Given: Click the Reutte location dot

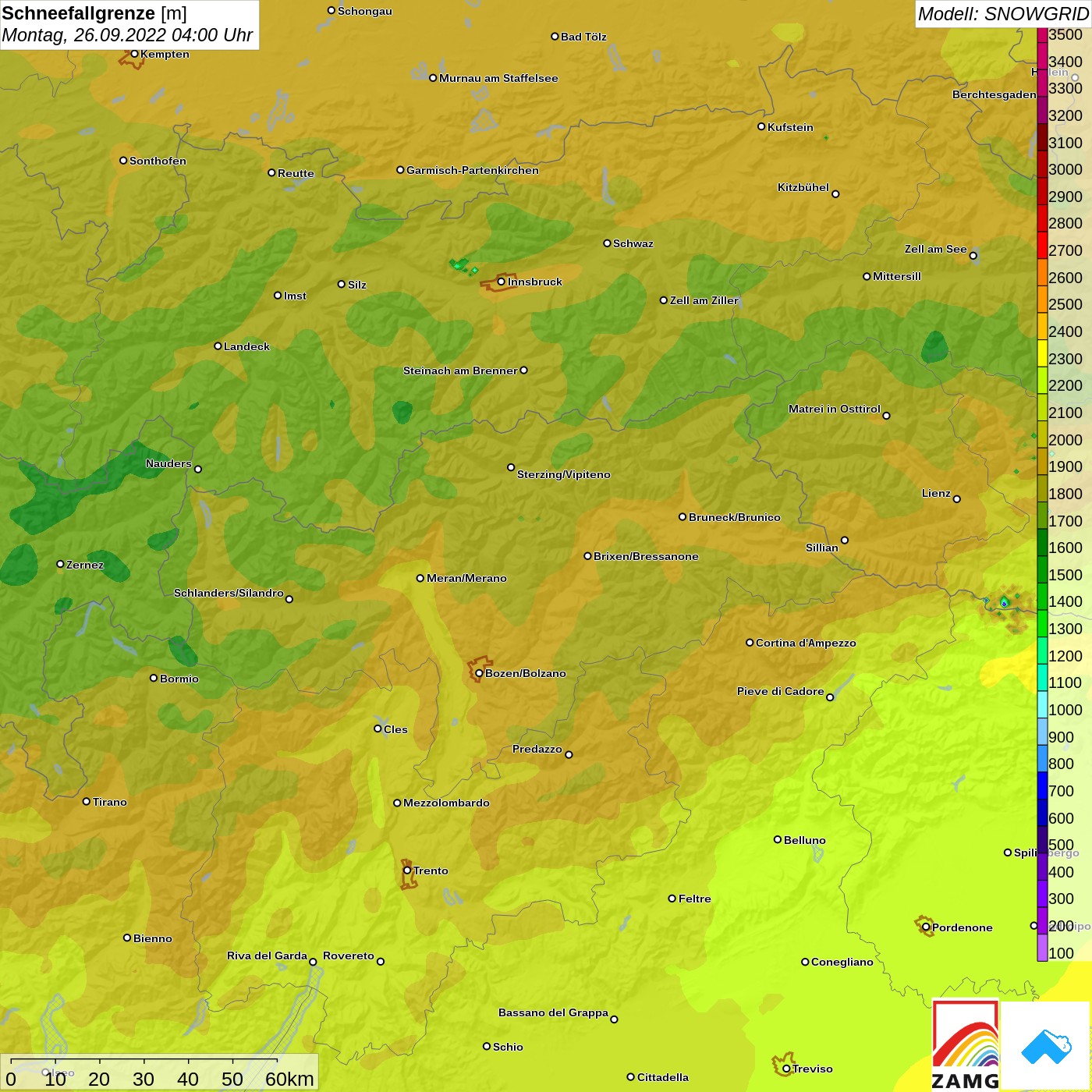Looking at the screenshot, I should coord(271,172).
